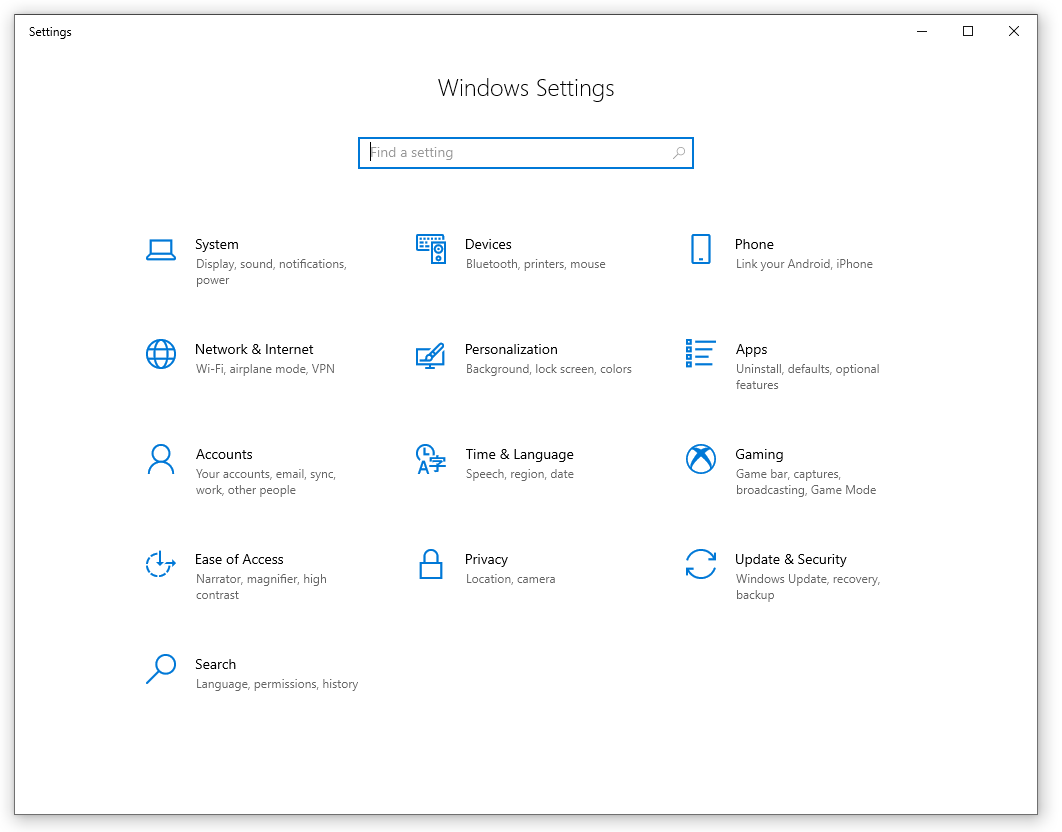
Task: Click the System laptop icon
Action: (161, 250)
